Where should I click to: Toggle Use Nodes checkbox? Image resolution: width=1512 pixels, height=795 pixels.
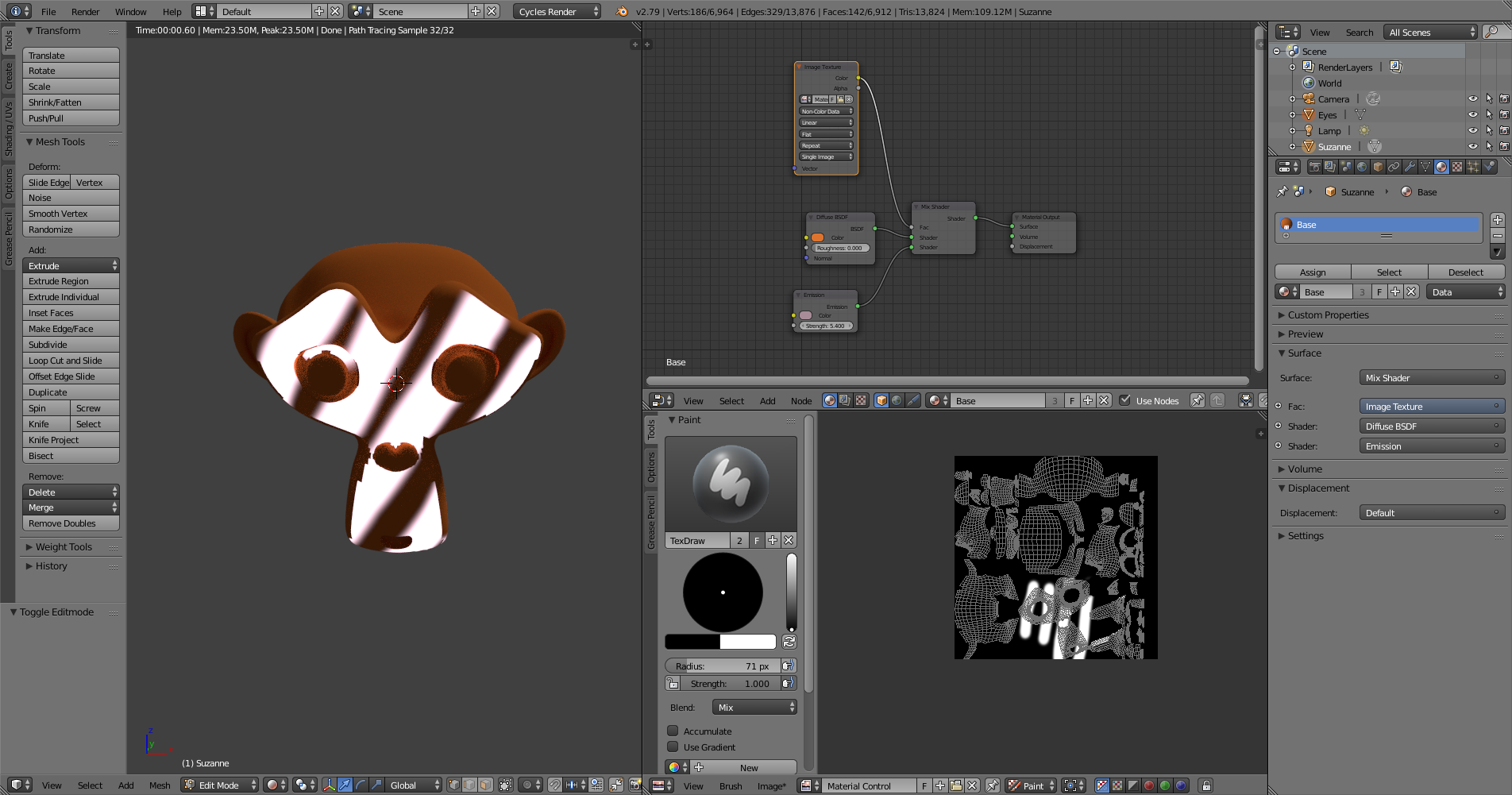1124,400
